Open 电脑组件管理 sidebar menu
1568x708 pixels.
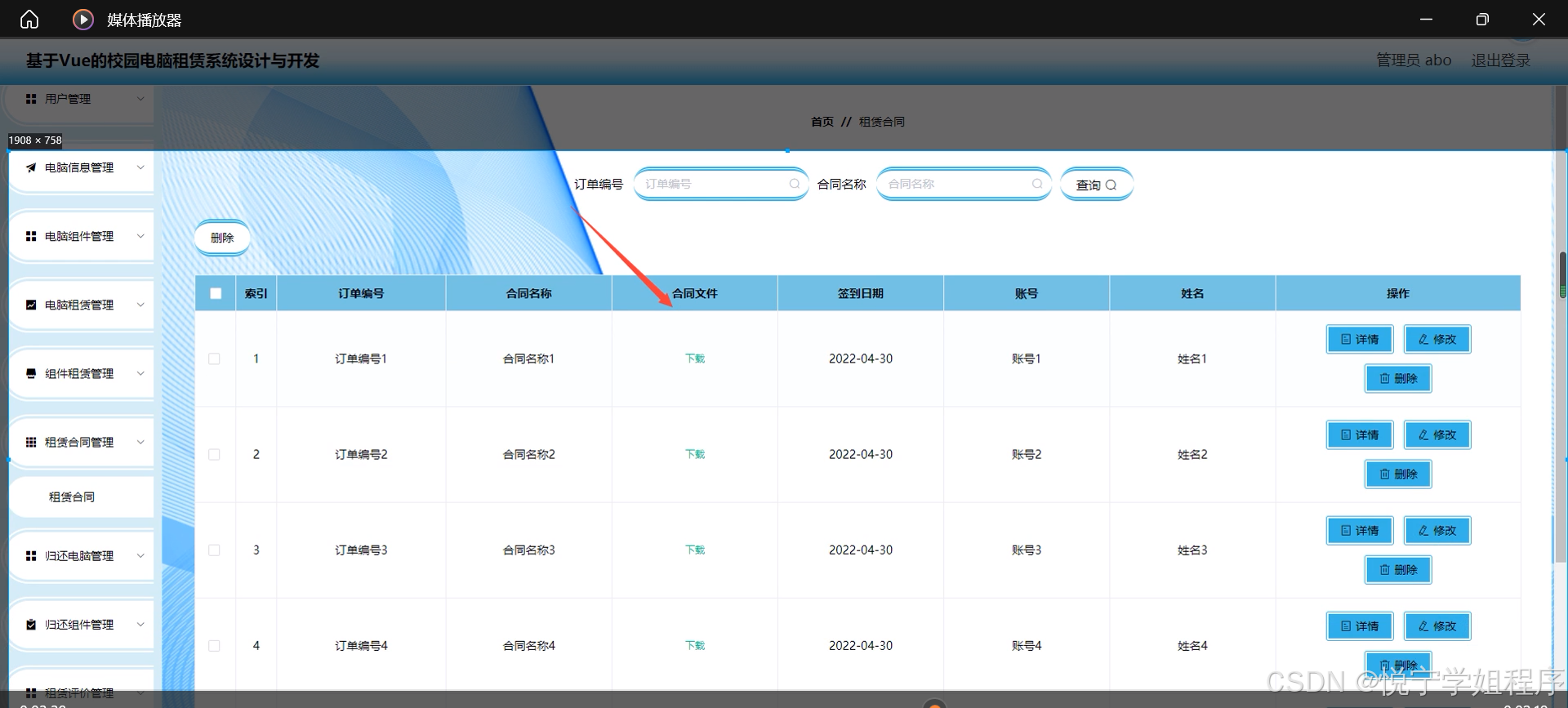(x=81, y=236)
